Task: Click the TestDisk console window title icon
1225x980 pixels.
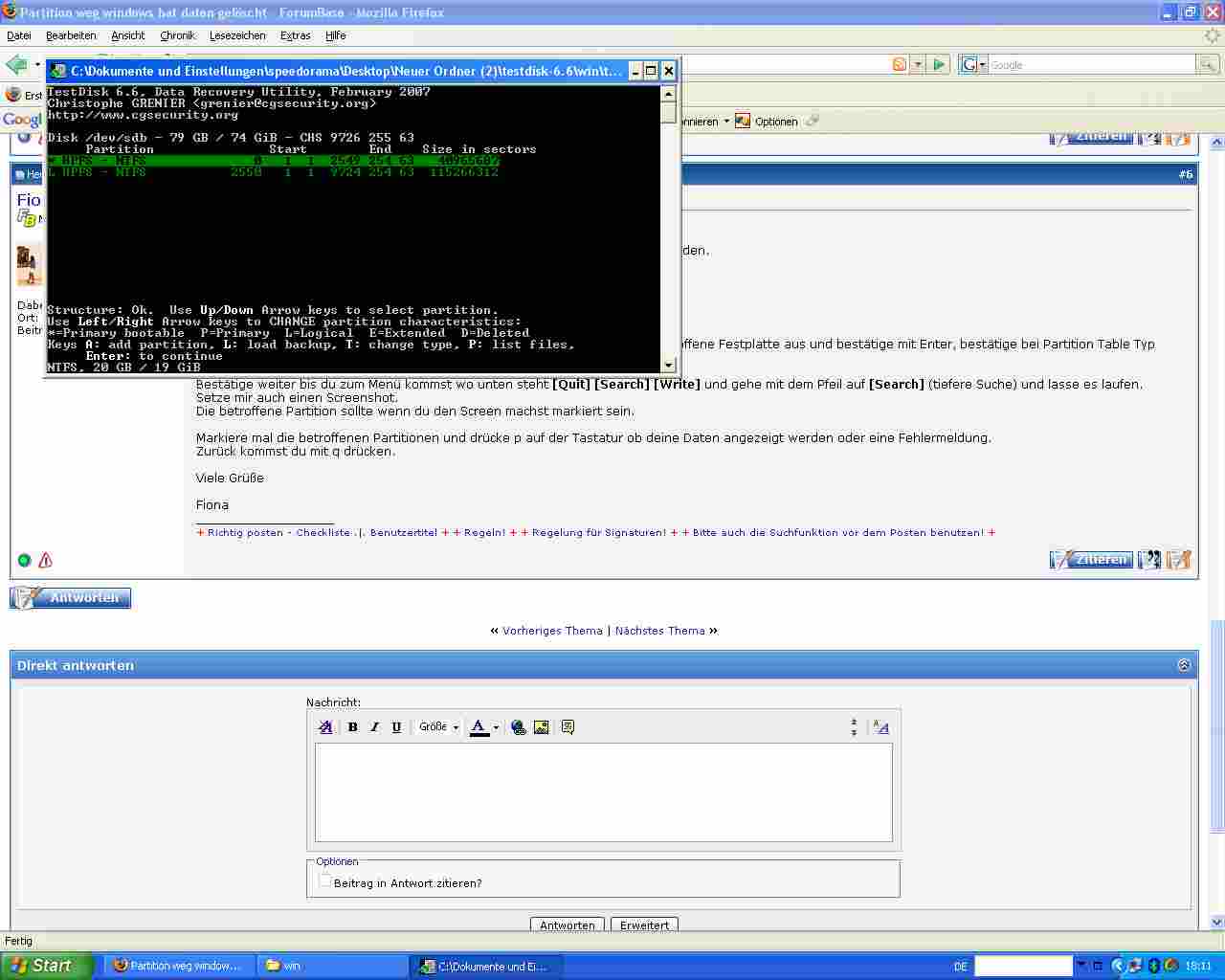Action: tap(58, 71)
